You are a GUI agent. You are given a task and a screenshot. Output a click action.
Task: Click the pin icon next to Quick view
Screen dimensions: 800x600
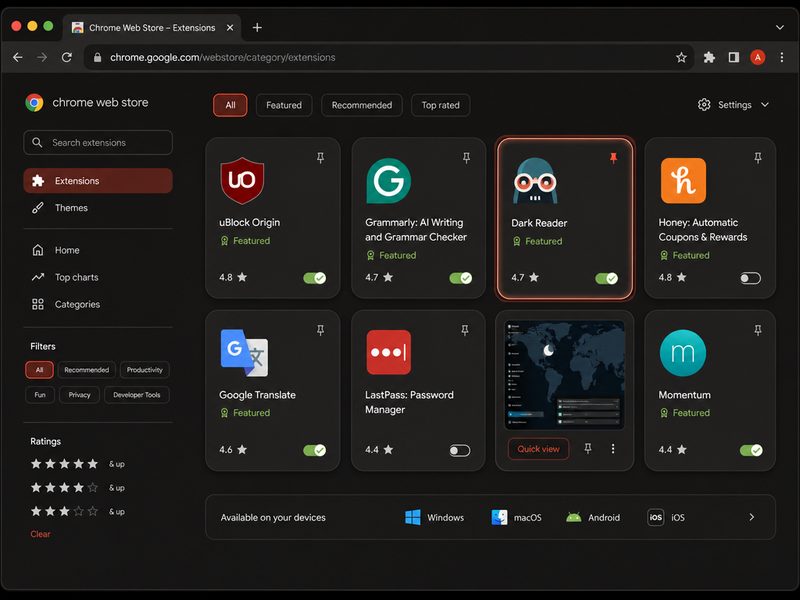pyautogui.click(x=588, y=448)
